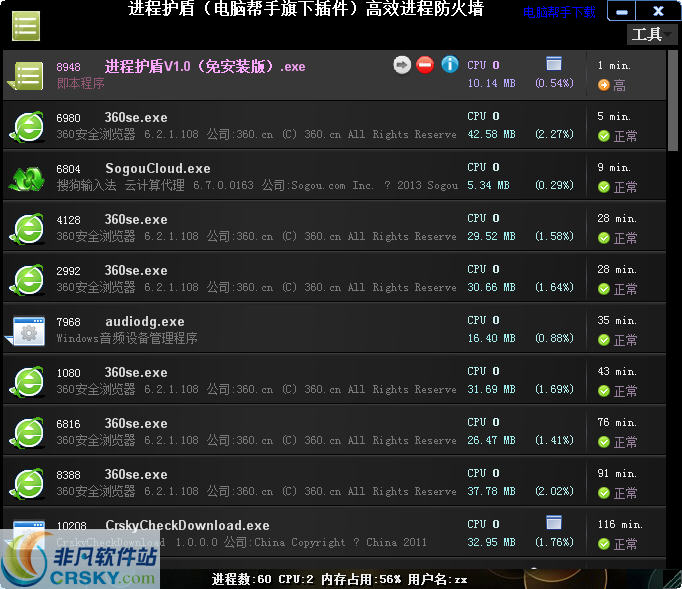Viewport: 682px width, 589px height.
Task: Click the red stop icon to end process 8948
Action: 425,65
